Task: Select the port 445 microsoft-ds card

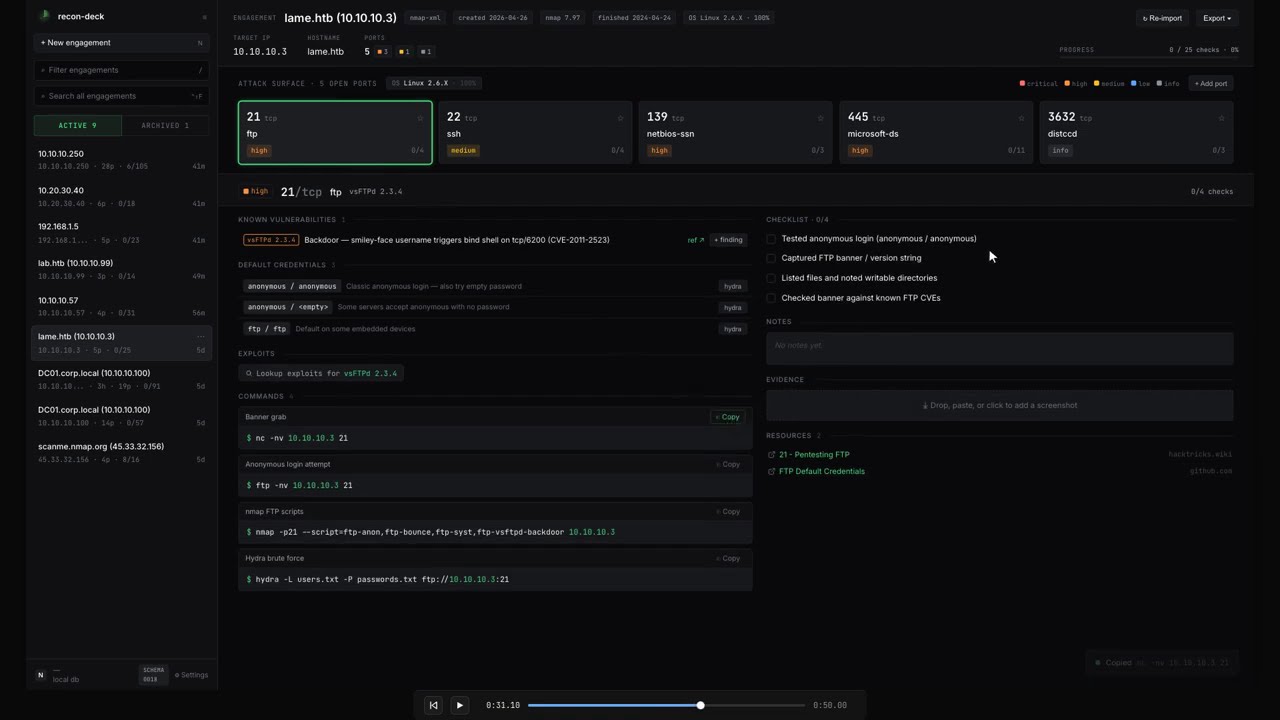Action: pyautogui.click(x=935, y=132)
